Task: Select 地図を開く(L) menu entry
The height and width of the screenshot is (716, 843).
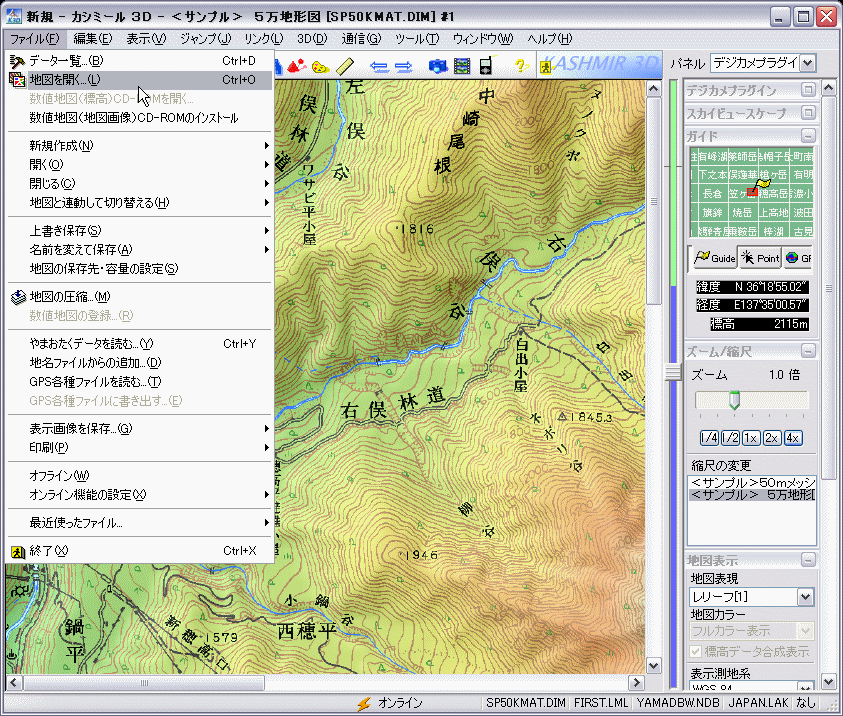Action: [x=140, y=80]
